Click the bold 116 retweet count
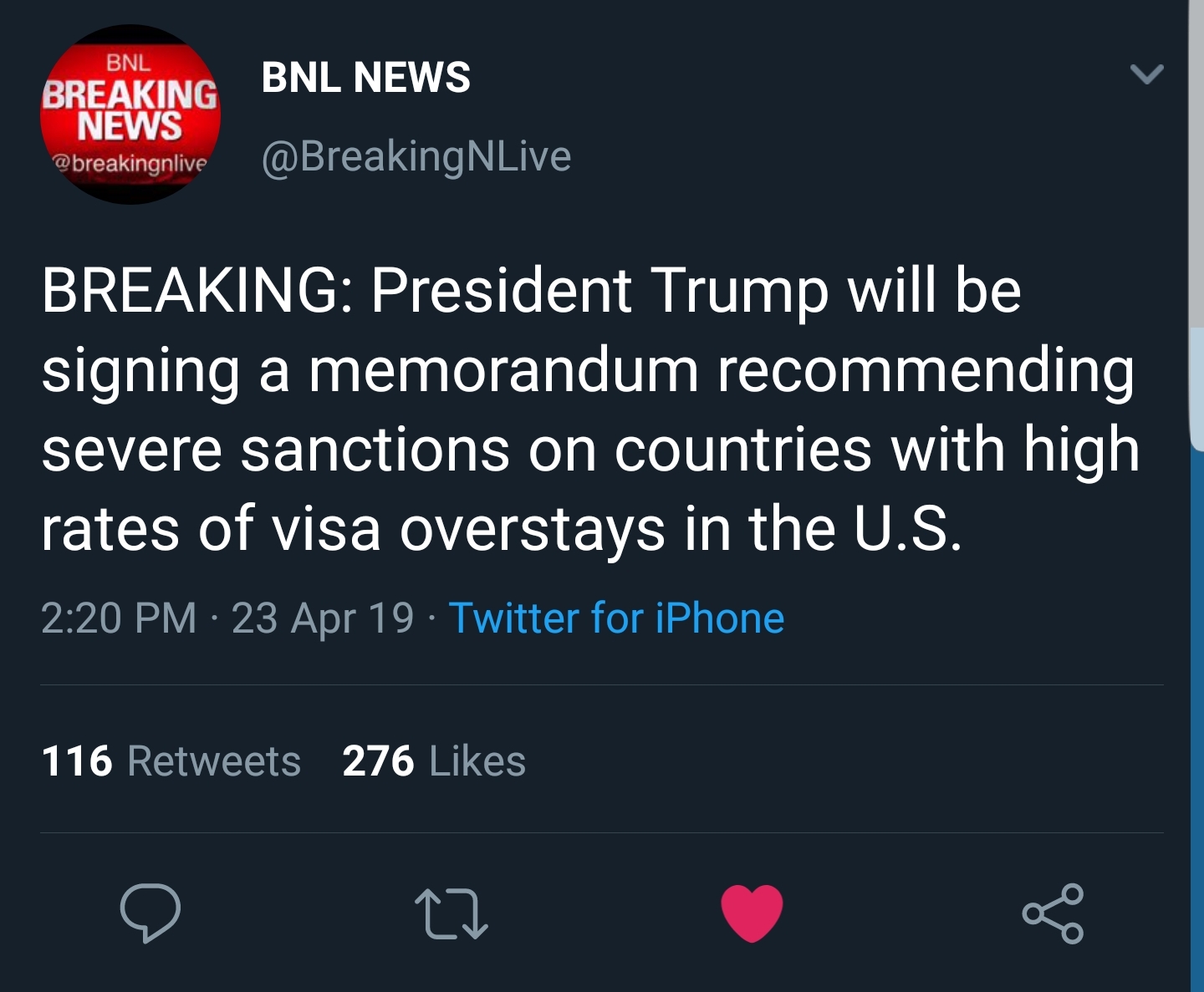Screen dimensions: 1204x992 click(x=77, y=761)
